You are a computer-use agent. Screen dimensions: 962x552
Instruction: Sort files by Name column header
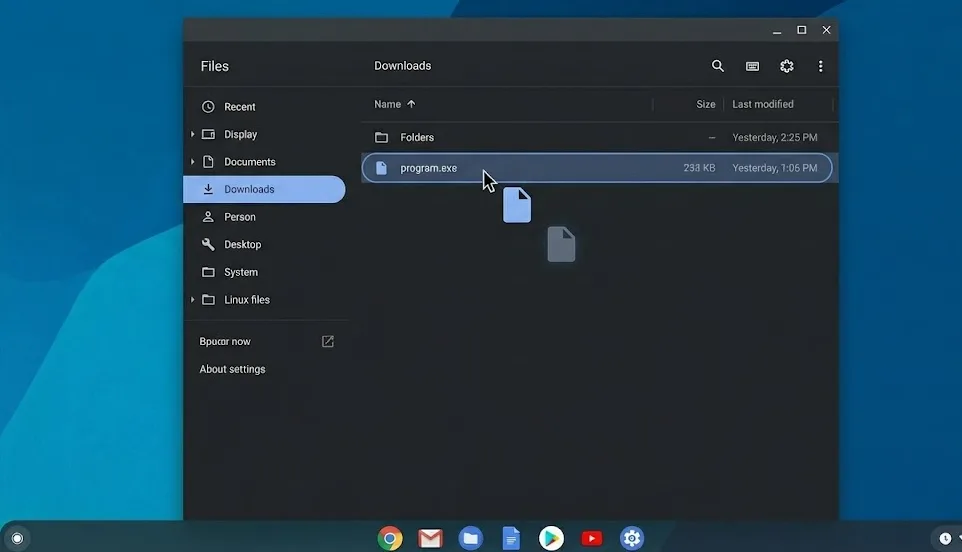388,104
